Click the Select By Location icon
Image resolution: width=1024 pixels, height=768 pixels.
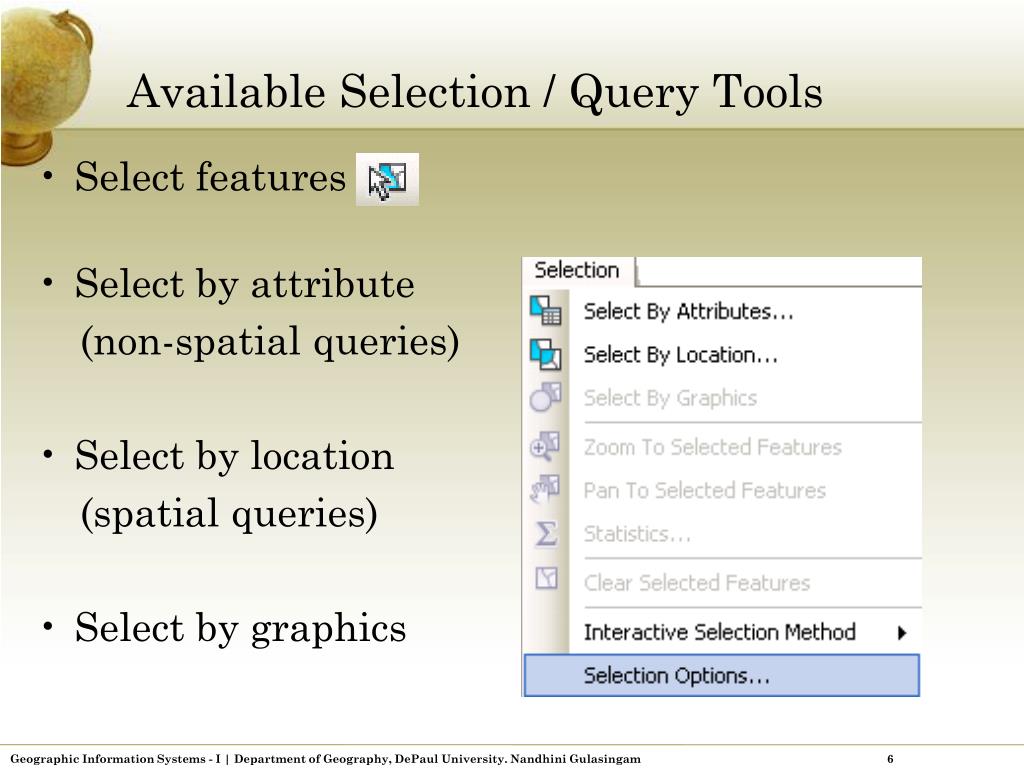click(x=545, y=354)
